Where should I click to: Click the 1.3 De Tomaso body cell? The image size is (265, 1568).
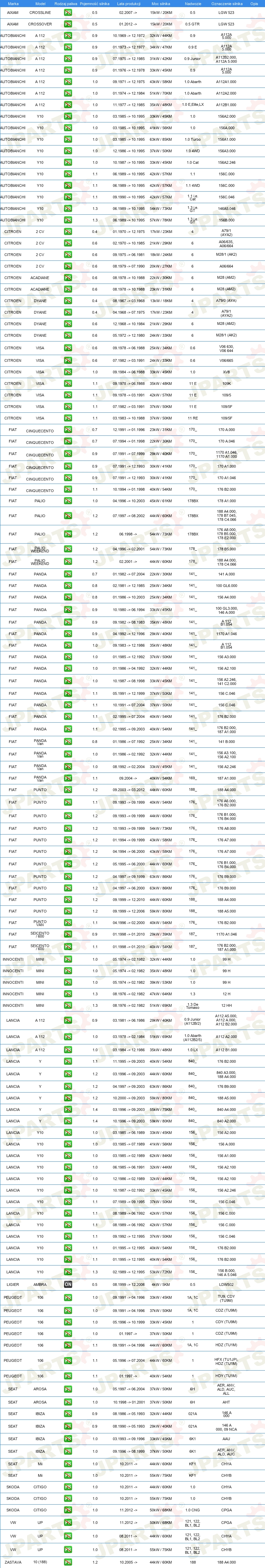tap(193, 1005)
